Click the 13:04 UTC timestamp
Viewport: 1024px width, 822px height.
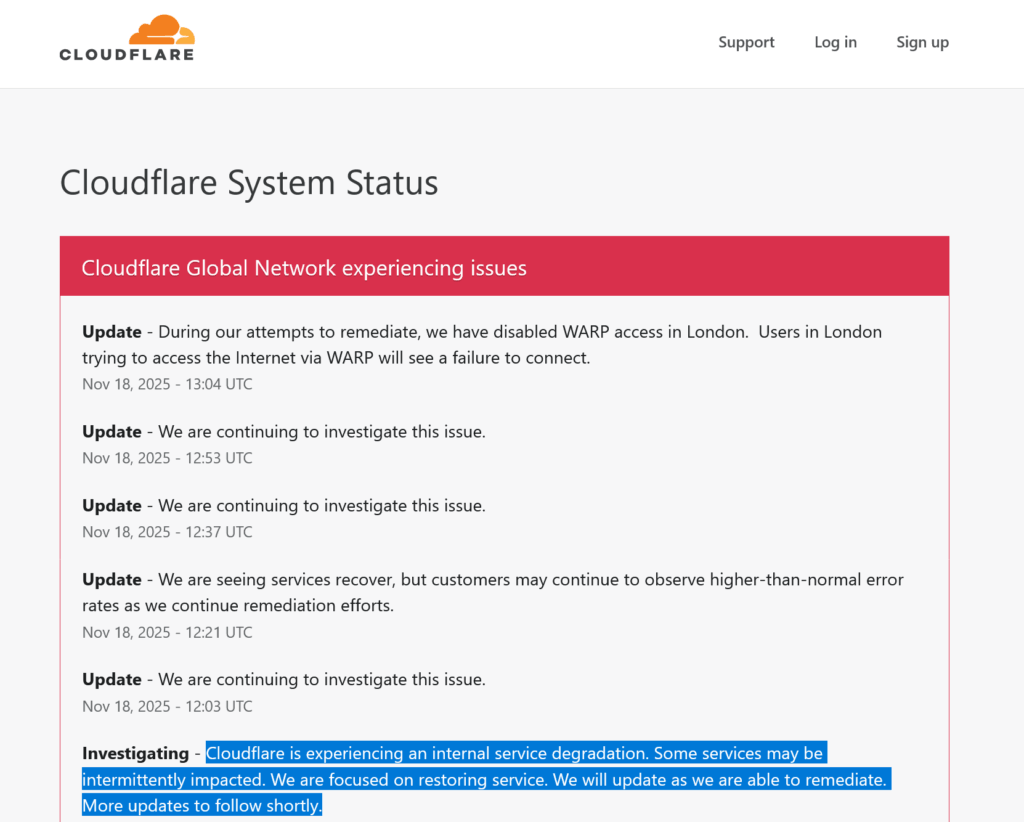[x=167, y=384]
